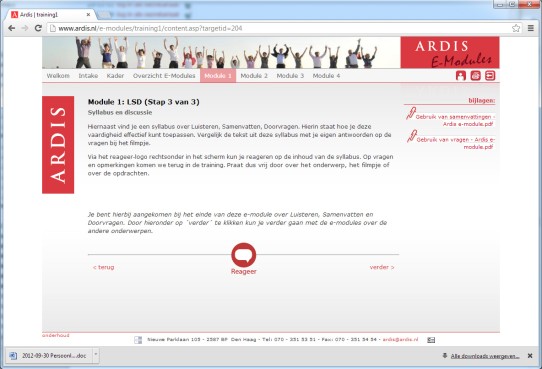Click the paperclip beside samenvattingen pdf
This screenshot has width=542, height=369.
411,113
